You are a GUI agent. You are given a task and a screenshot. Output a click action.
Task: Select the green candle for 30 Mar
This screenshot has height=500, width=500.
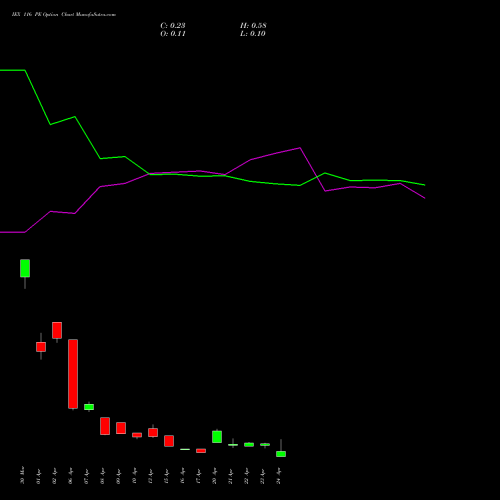(25, 268)
